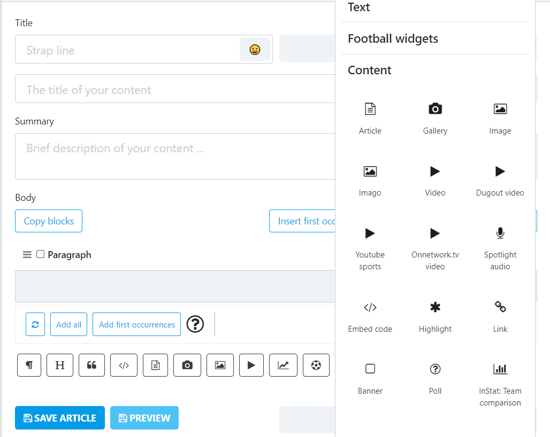Click into the title of your content field
Screen dimensions: 550x437
click(x=175, y=89)
